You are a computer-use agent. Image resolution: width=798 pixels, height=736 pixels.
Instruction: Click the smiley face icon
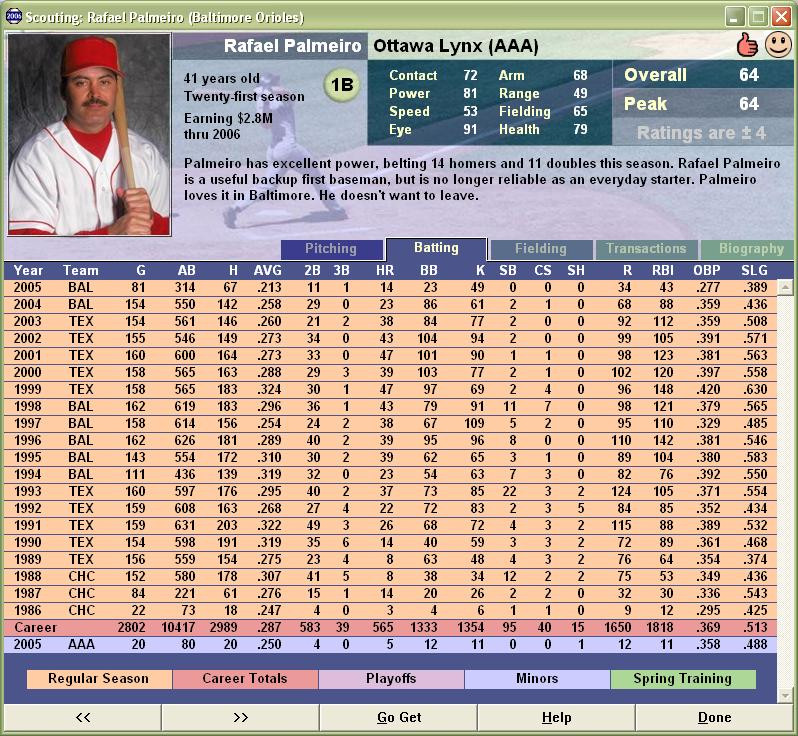(x=778, y=44)
